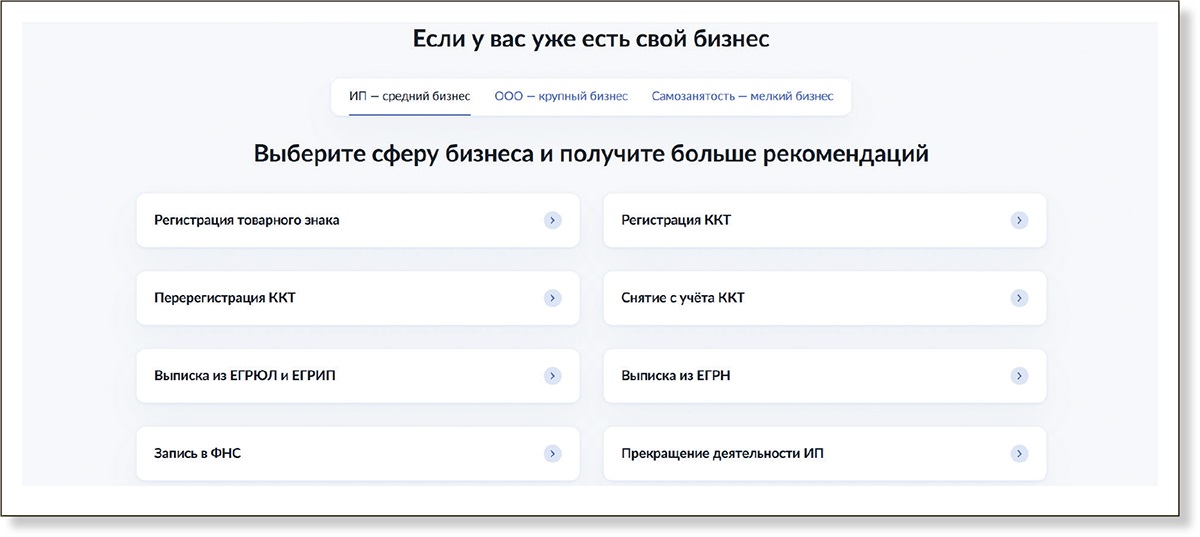Screen dimensions: 1200x537
Task: Open Снятие с учёта ККТ label
Action: pyautogui.click(x=683, y=298)
